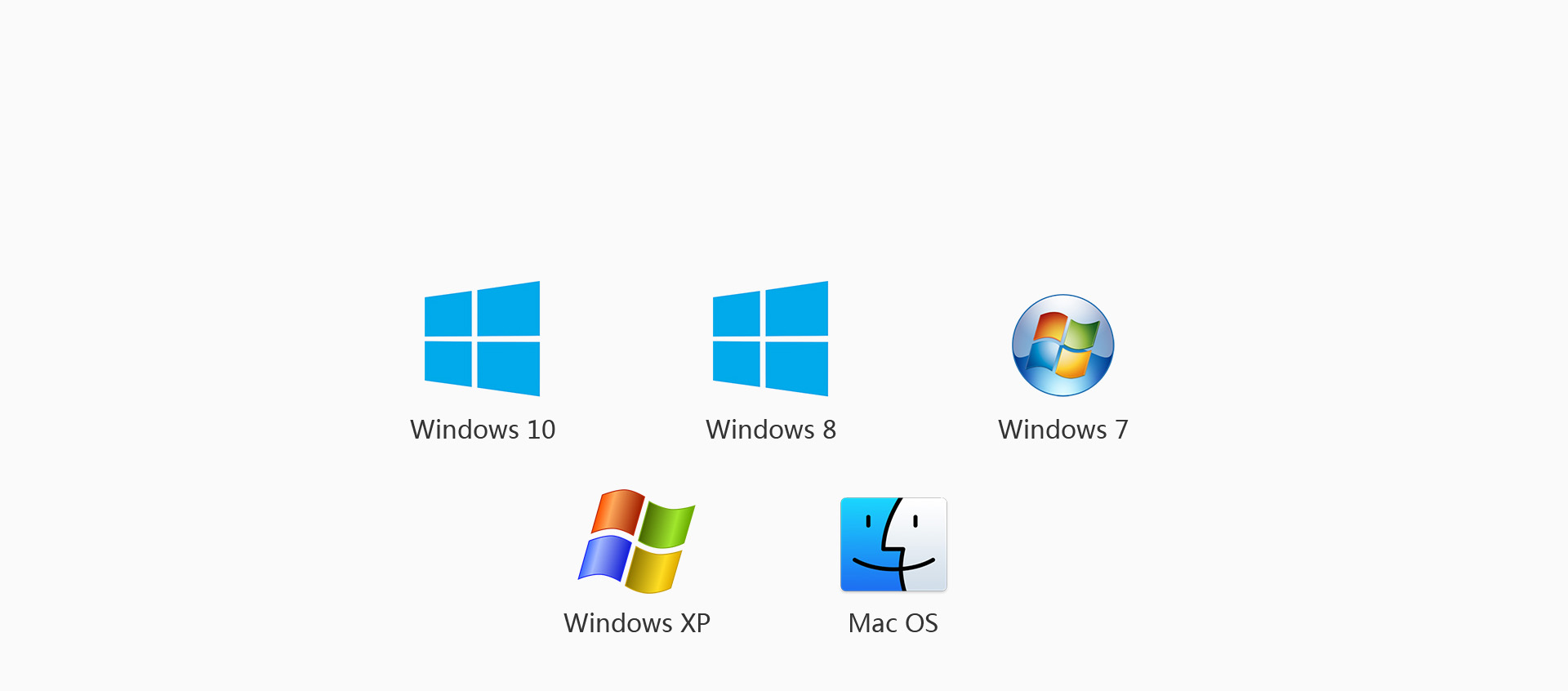Viewport: 1568px width, 691px height.
Task: Click the Mac OS Finder face icon
Action: point(893,544)
